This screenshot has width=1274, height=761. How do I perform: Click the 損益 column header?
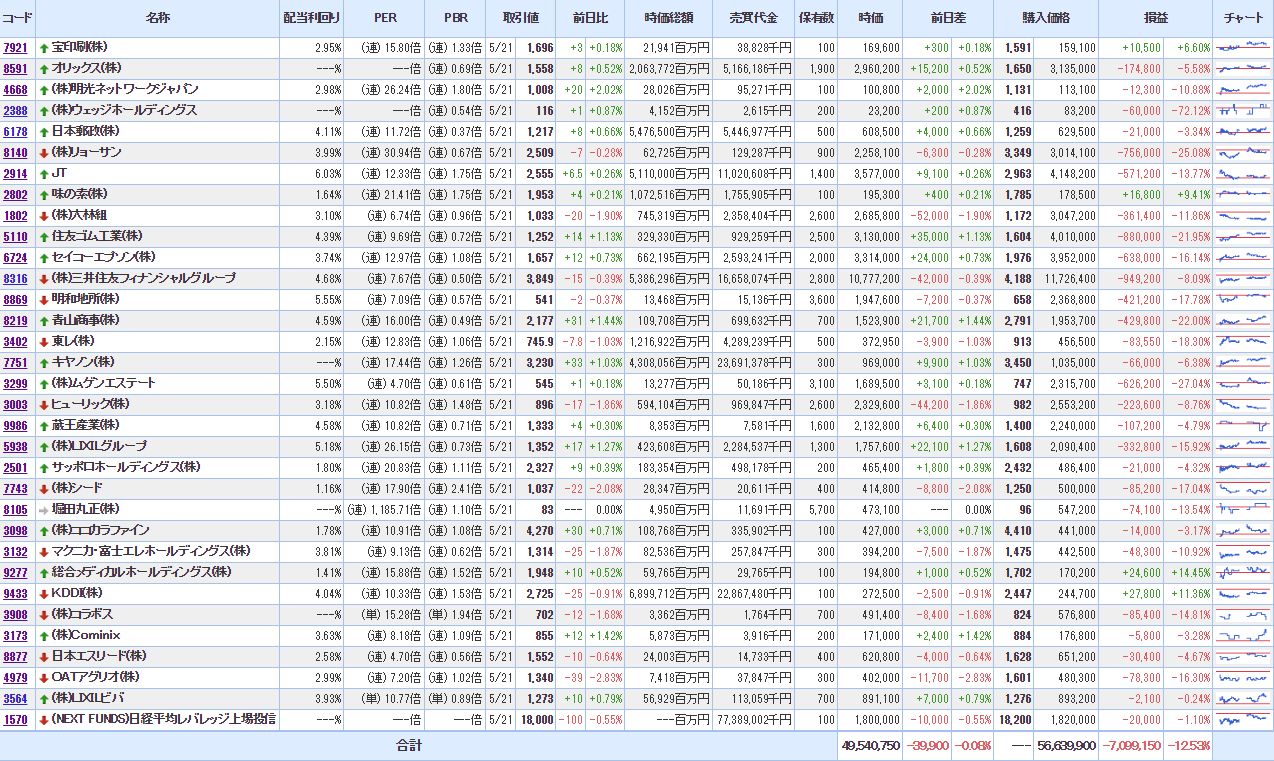point(1155,18)
